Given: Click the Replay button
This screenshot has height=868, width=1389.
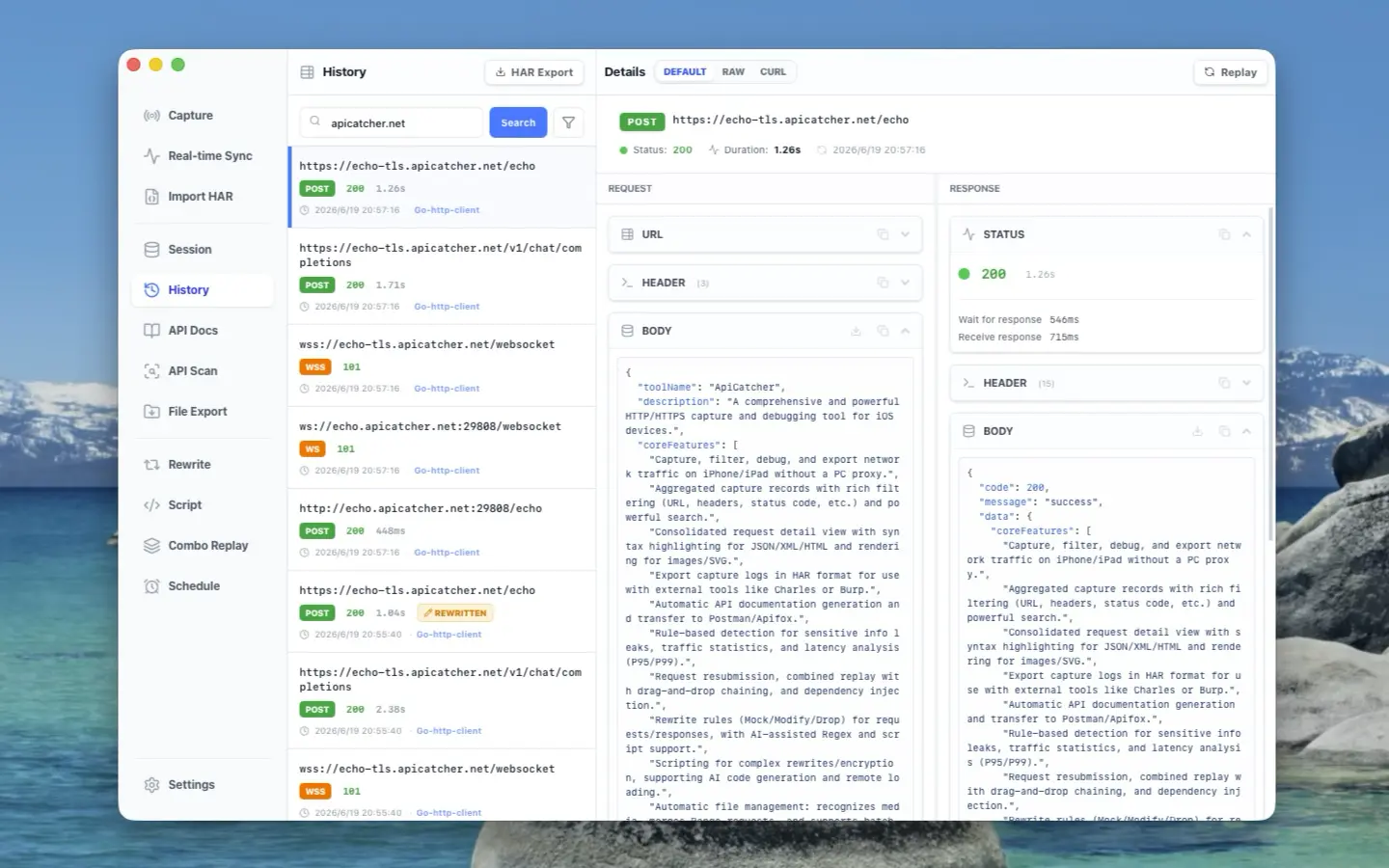Looking at the screenshot, I should point(1230,72).
